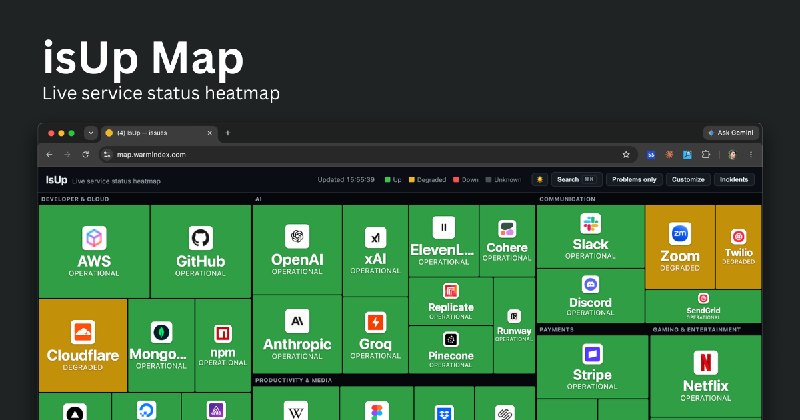The height and width of the screenshot is (420, 800).
Task: Click the red Down legend swatch
Action: pyautogui.click(x=456, y=180)
